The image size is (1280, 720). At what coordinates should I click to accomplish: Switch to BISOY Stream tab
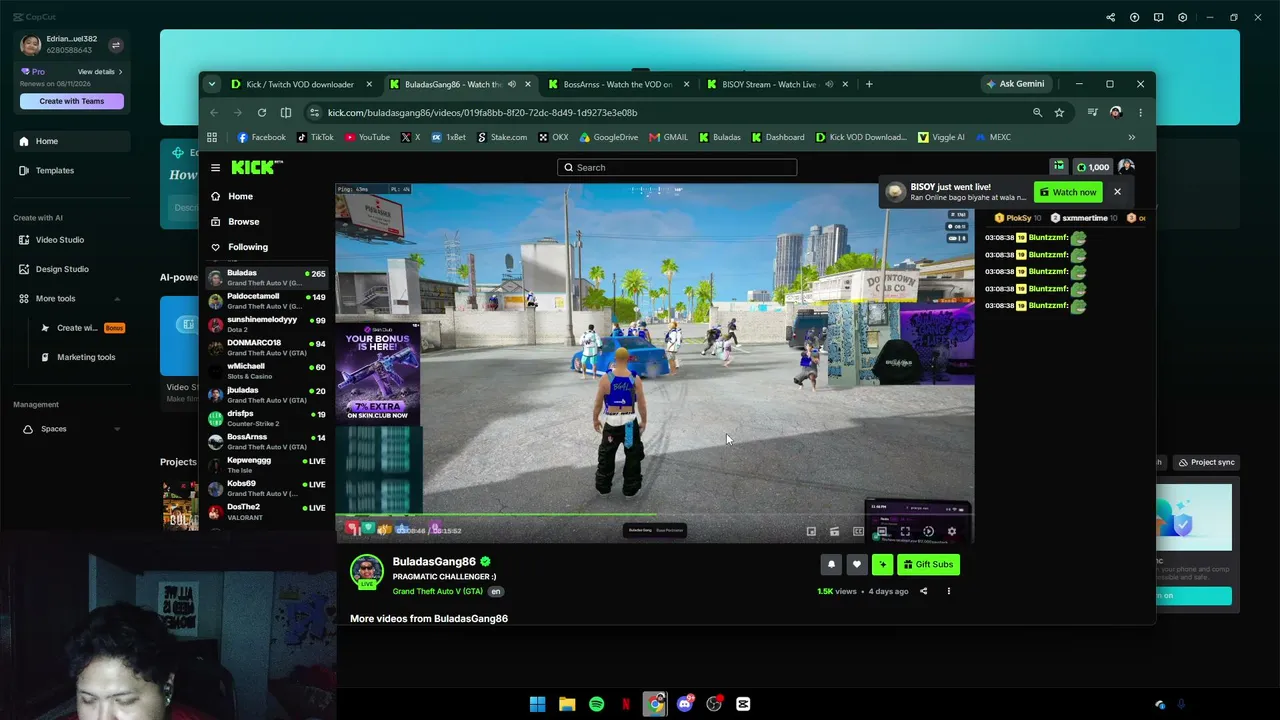pyautogui.click(x=778, y=84)
